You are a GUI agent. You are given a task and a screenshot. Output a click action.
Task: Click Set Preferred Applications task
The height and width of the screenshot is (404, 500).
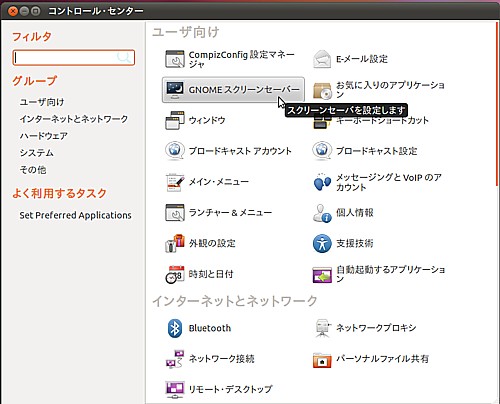pos(75,215)
